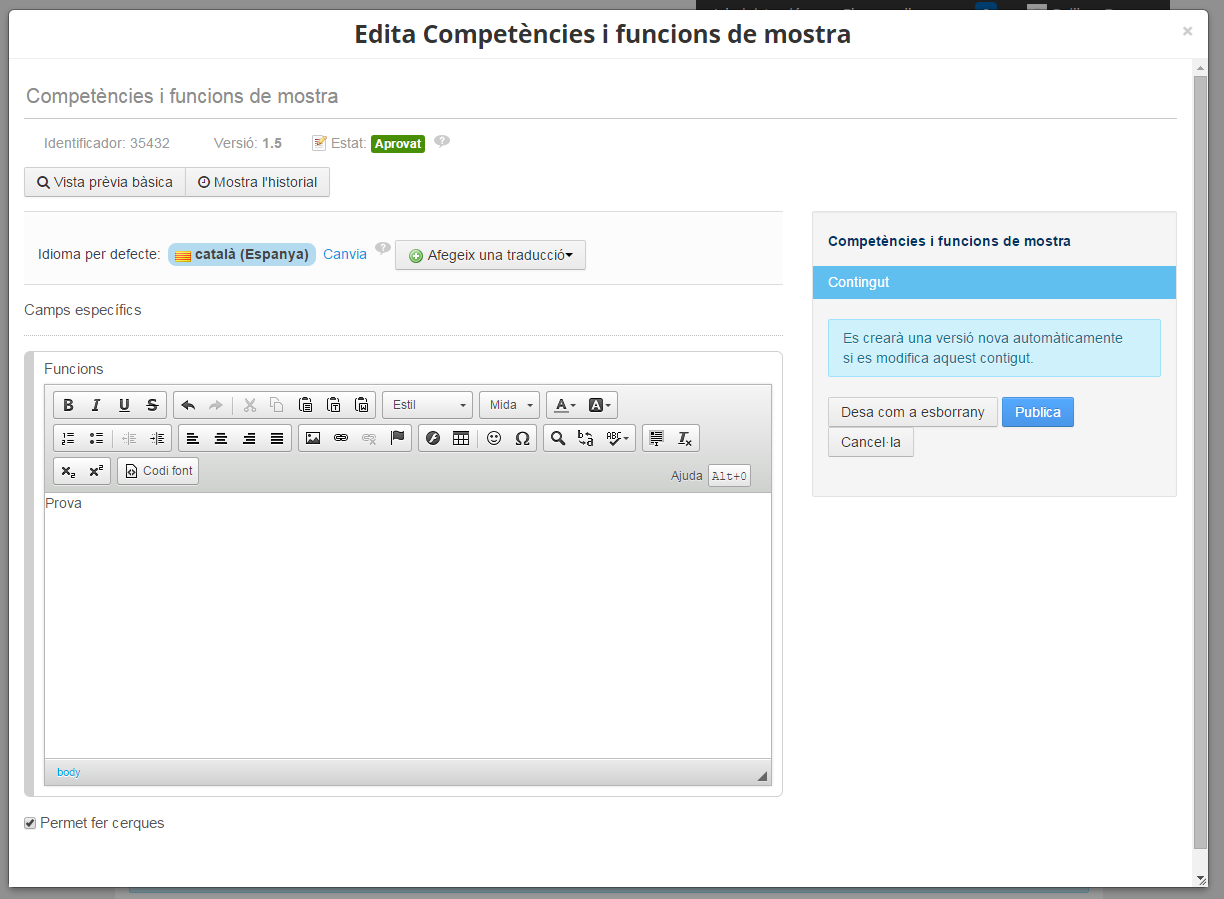The image size is (1224, 899).
Task: Open the Mida font size dropdown
Action: tap(509, 405)
